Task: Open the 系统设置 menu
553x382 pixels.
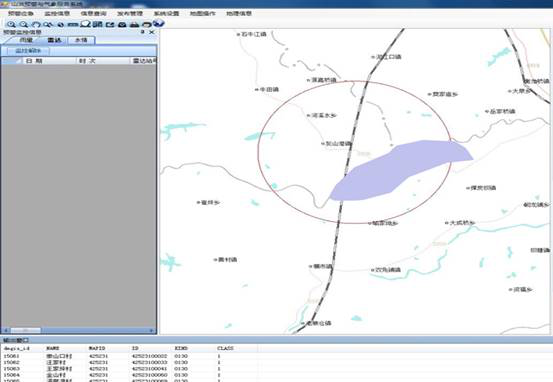Action: tap(166, 13)
